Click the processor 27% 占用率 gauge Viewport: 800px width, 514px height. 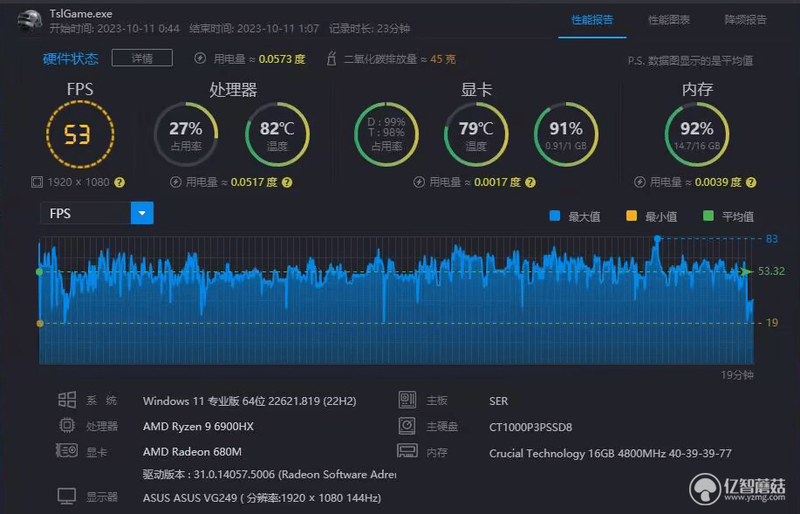click(186, 134)
